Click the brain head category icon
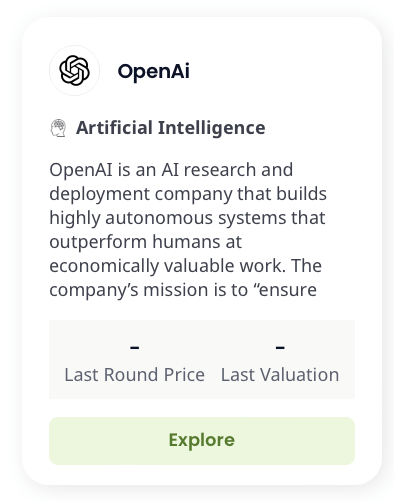The image size is (394, 501). [x=58, y=128]
